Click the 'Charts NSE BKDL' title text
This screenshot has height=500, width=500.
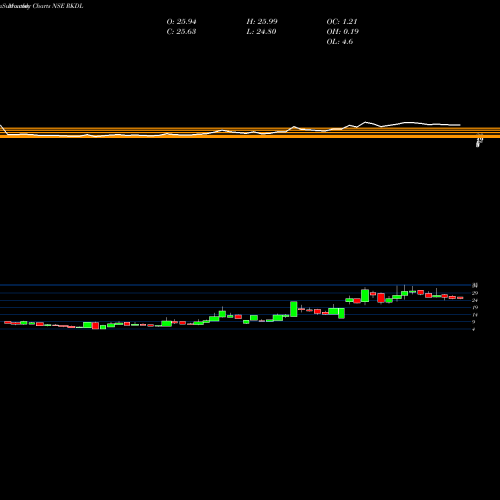pos(58,6)
